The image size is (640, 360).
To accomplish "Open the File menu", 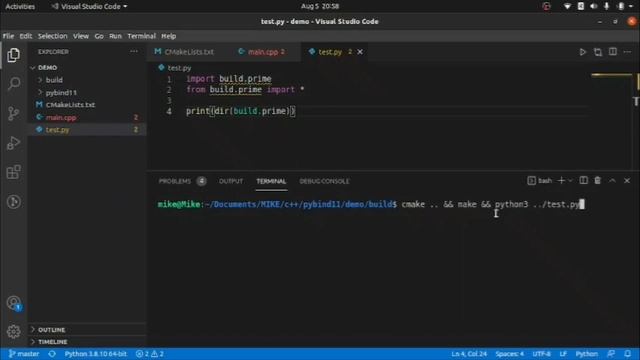I will pyautogui.click(x=8, y=36).
